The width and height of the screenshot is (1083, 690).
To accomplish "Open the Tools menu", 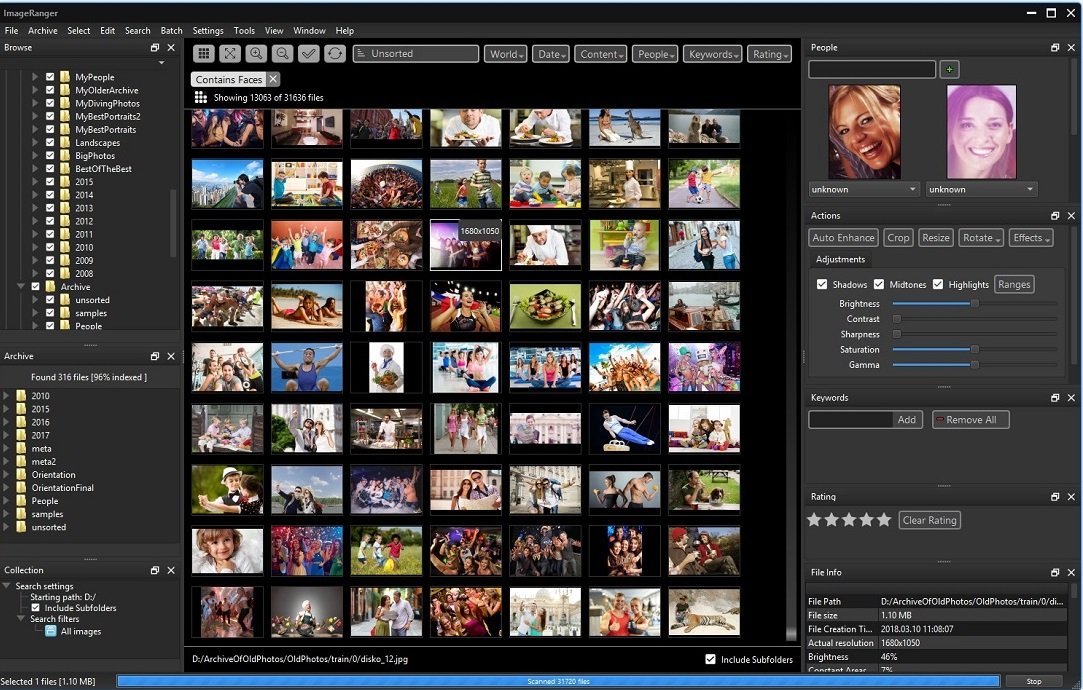I will pos(244,31).
